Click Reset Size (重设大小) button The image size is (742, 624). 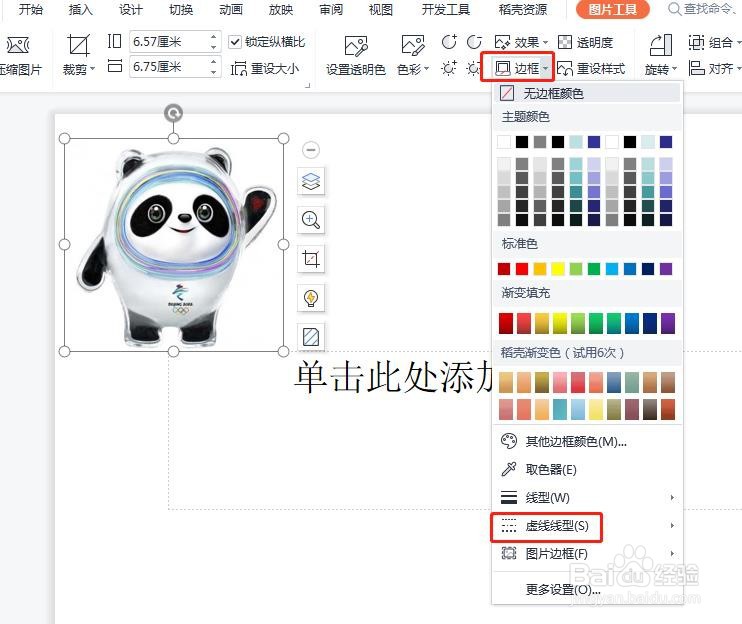[x=265, y=69]
